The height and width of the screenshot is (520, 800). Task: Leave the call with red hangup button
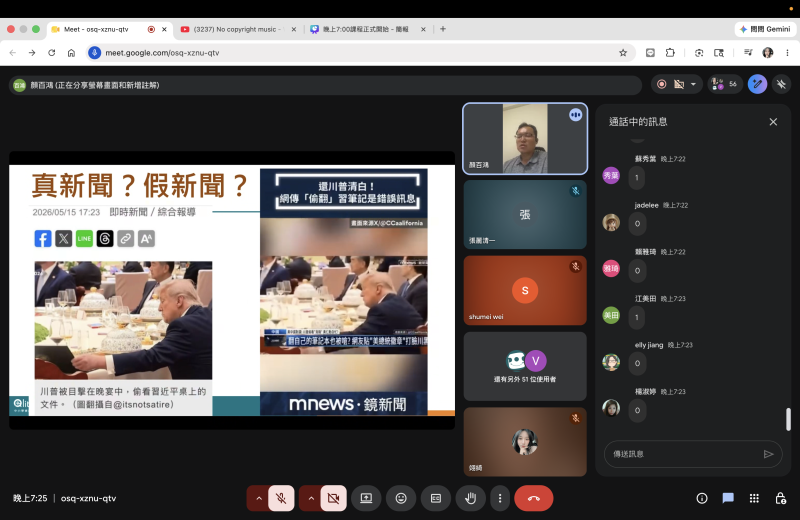point(534,498)
